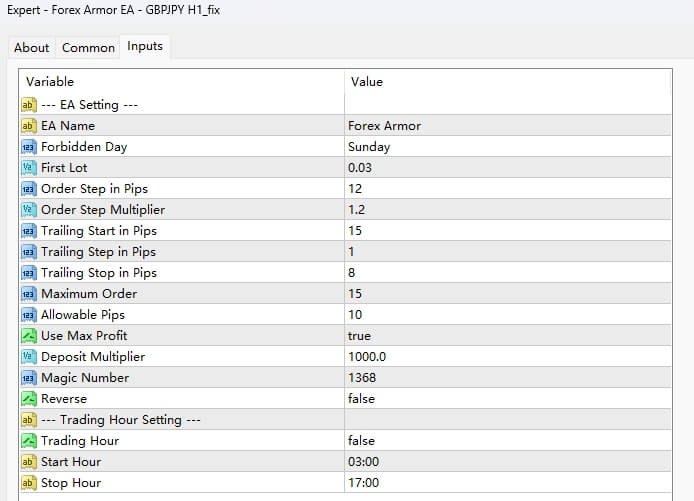
Task: Click the icon beside EA Name
Action: pos(28,126)
